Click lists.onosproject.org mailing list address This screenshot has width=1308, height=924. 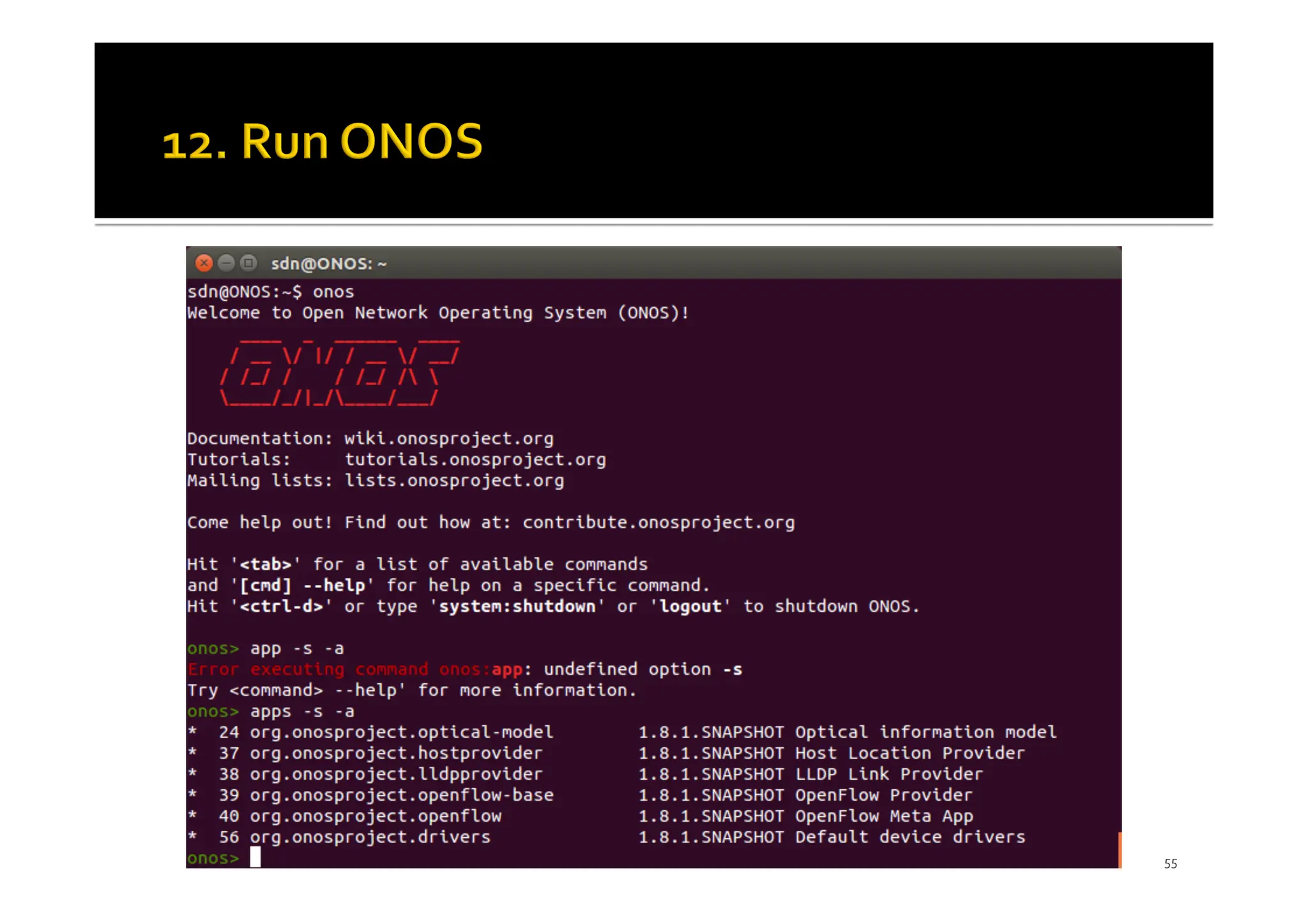454,481
